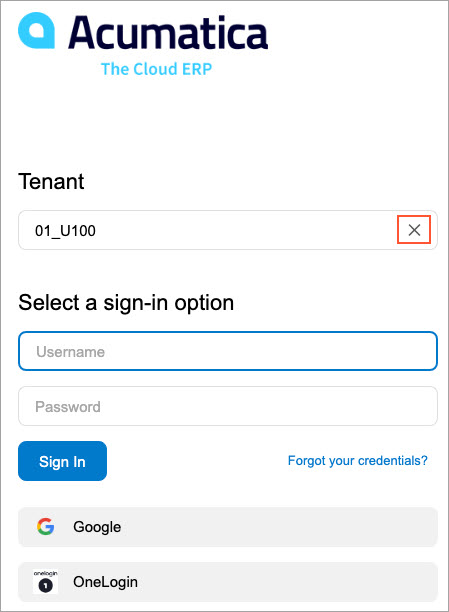Clear the Tenant field with the X icon
Viewport: 449px width, 612px height.
point(414,230)
